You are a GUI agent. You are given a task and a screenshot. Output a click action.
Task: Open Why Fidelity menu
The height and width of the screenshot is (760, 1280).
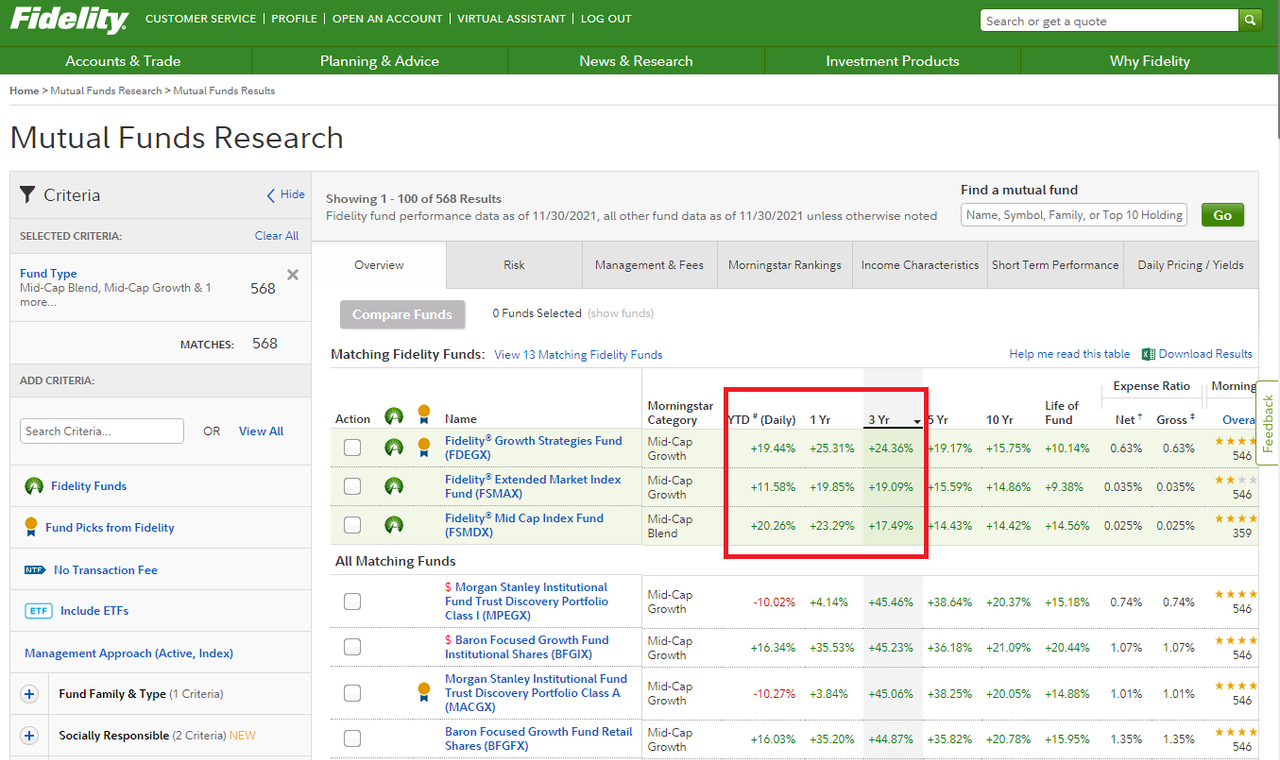[1150, 61]
